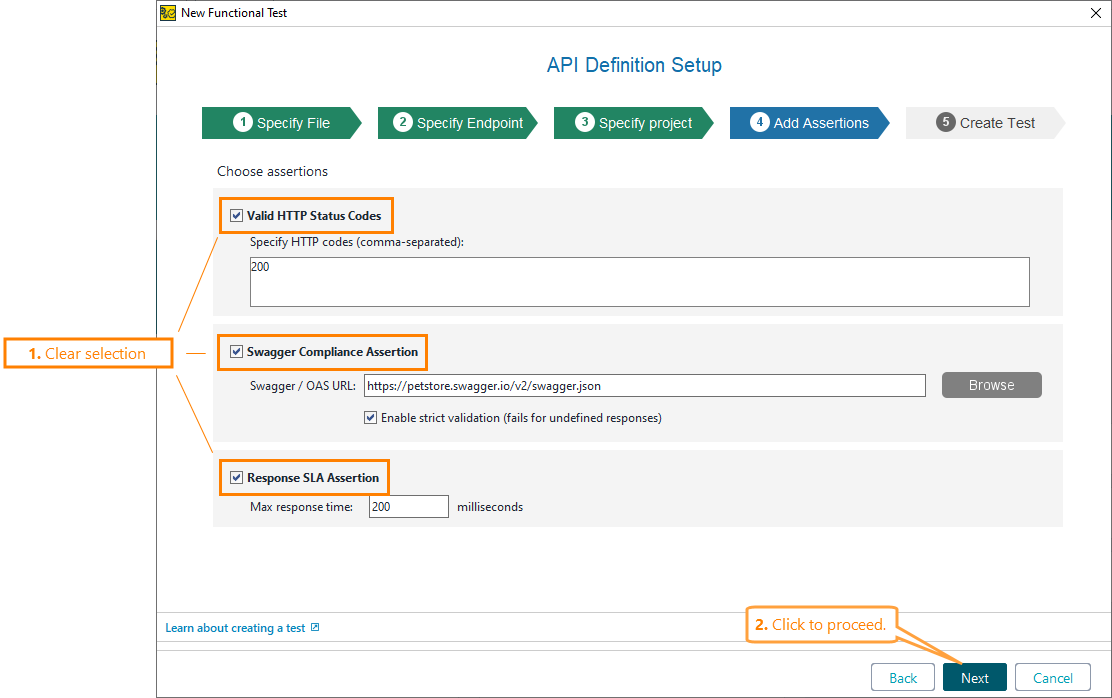Click Next to proceed
The image size is (1112, 698).
click(974, 677)
